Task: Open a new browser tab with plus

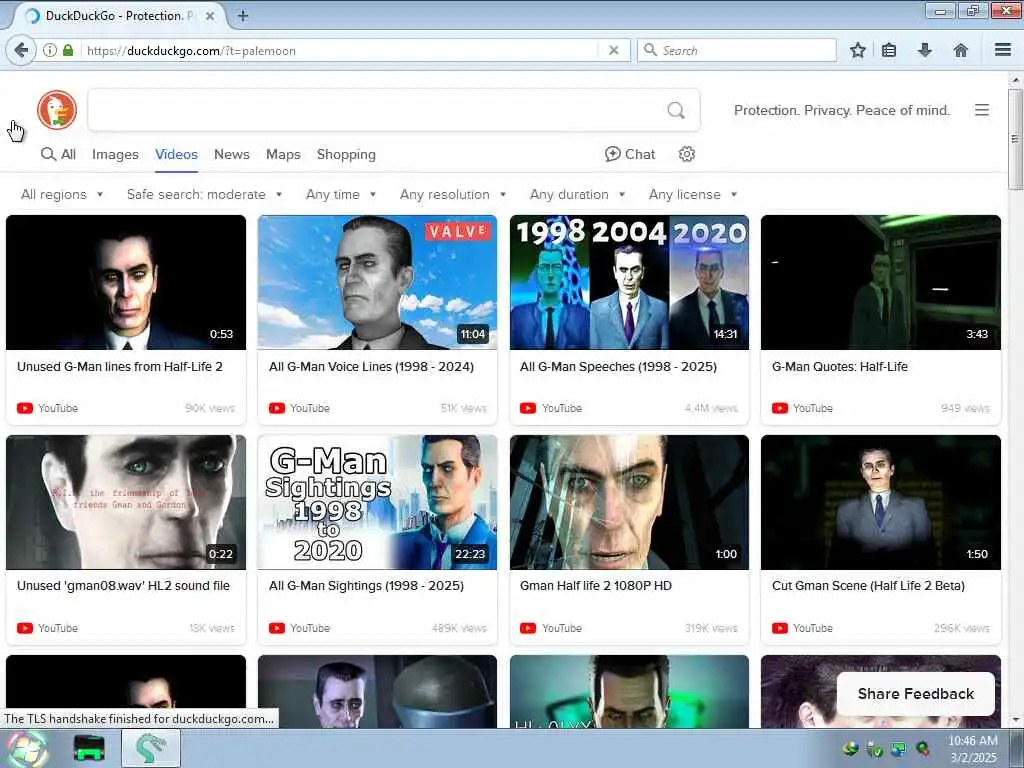Action: click(242, 16)
